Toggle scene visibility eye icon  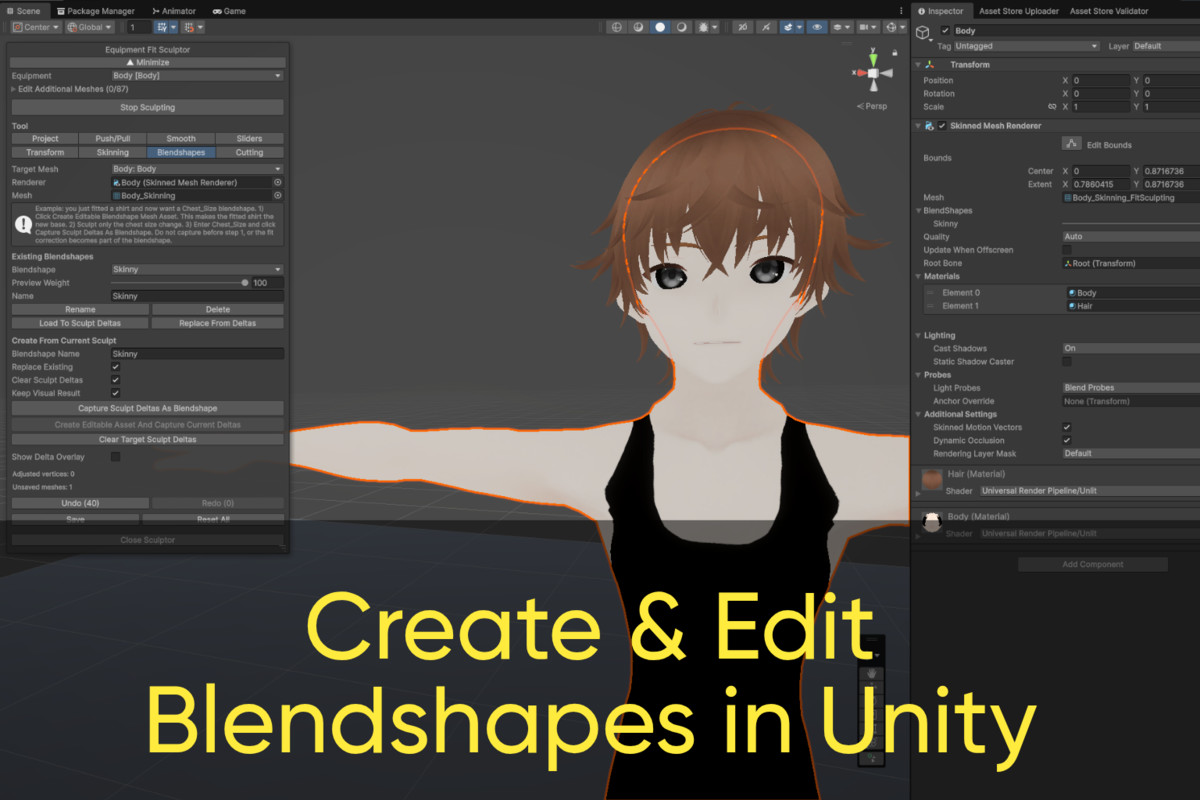tap(817, 27)
